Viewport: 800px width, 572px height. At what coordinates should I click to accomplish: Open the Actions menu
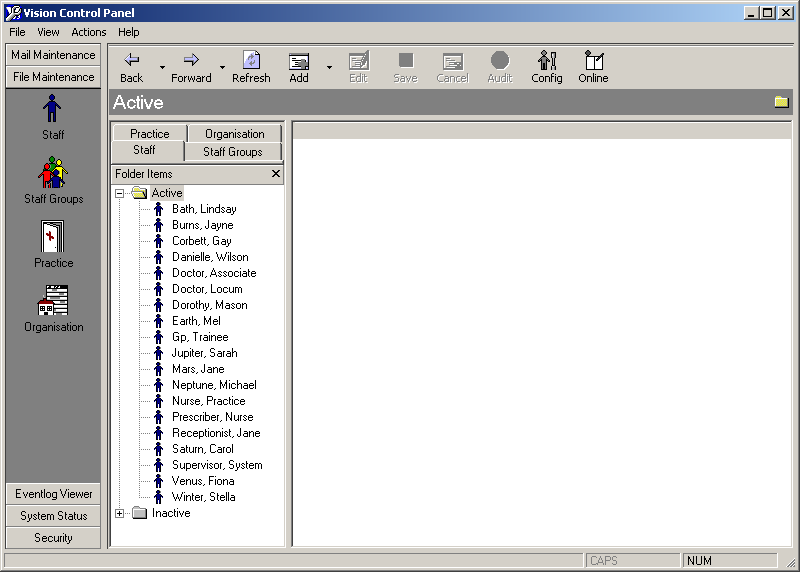[x=89, y=32]
